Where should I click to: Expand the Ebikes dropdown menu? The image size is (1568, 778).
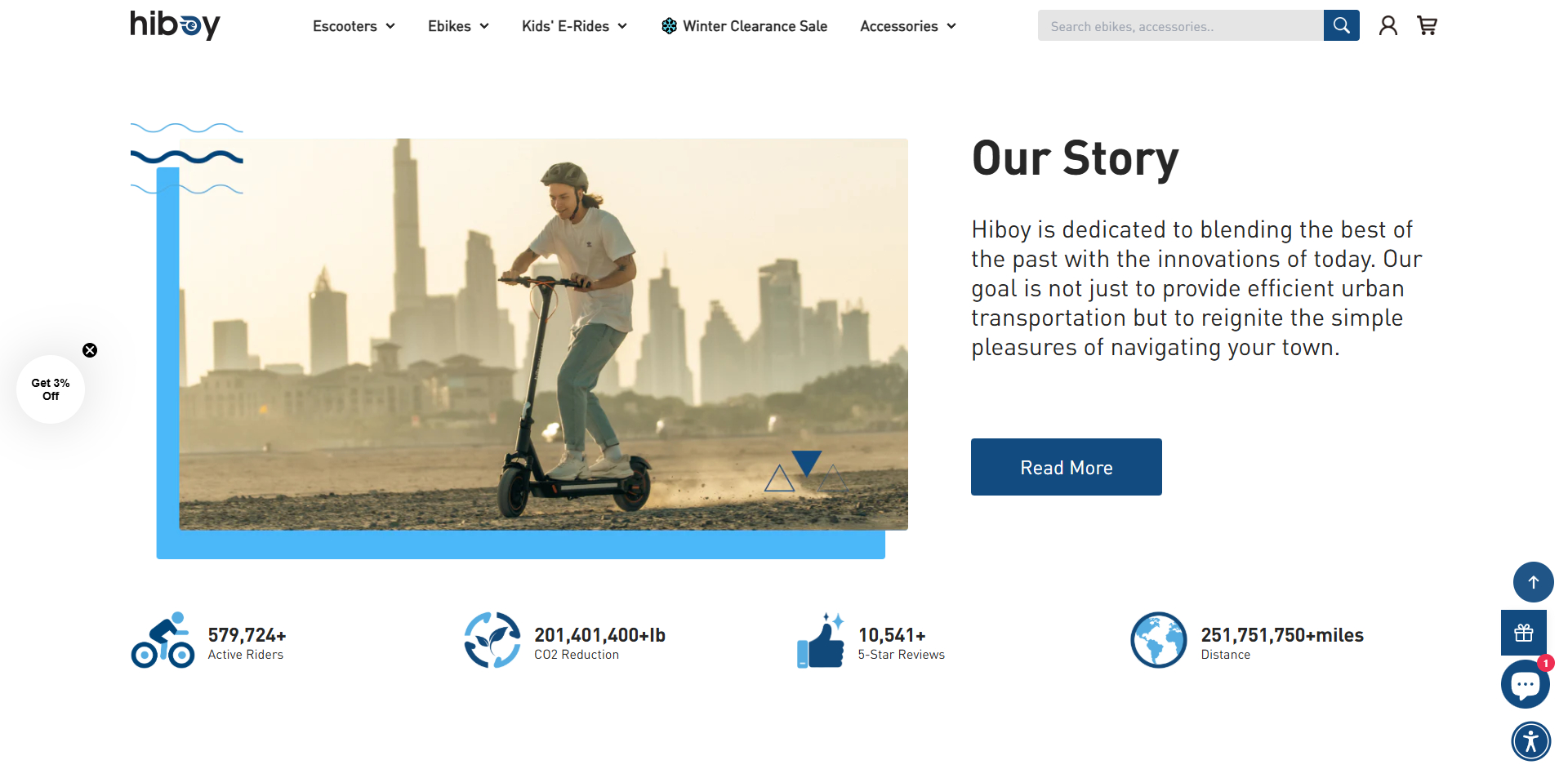(x=458, y=26)
